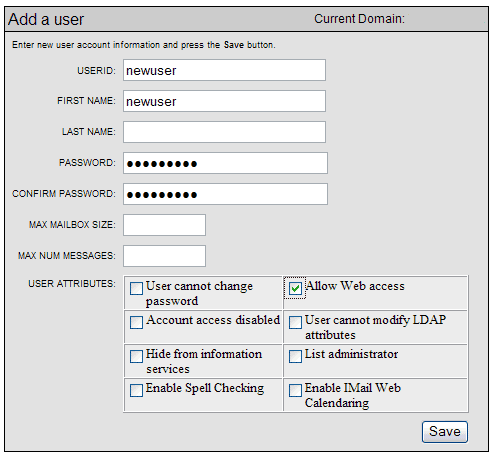Click the USERID text field
This screenshot has height=457, width=496.
(224, 70)
